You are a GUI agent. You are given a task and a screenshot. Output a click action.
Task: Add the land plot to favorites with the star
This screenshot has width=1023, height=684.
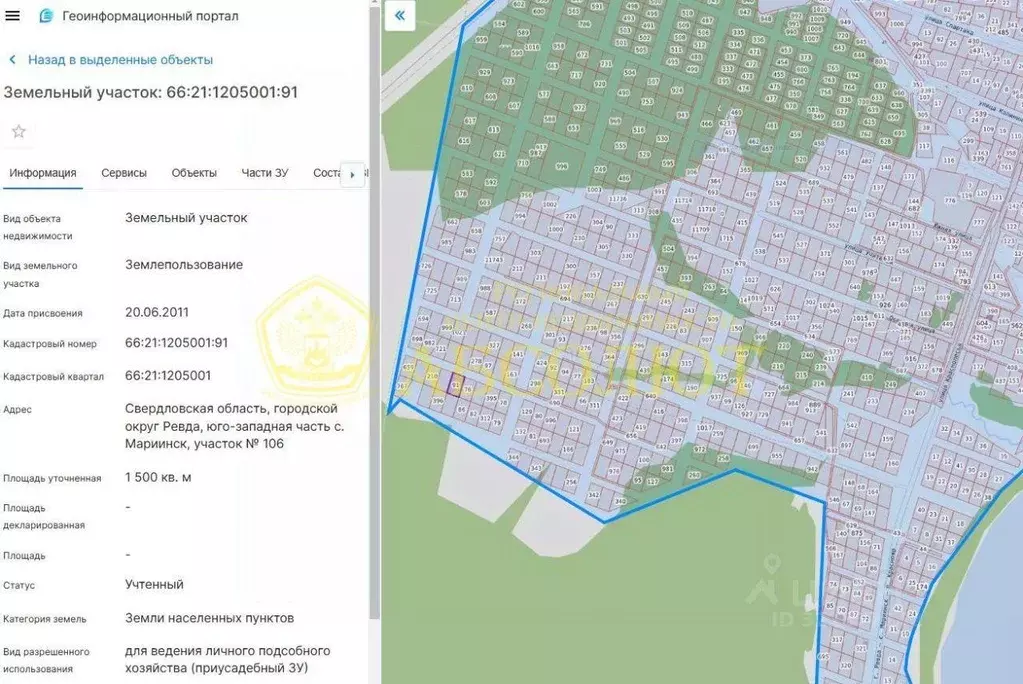click(18, 132)
